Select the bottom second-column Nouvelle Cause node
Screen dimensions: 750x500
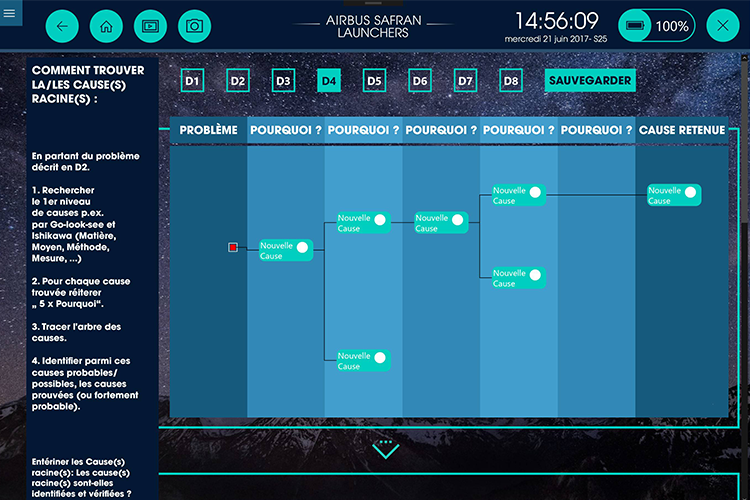click(362, 360)
